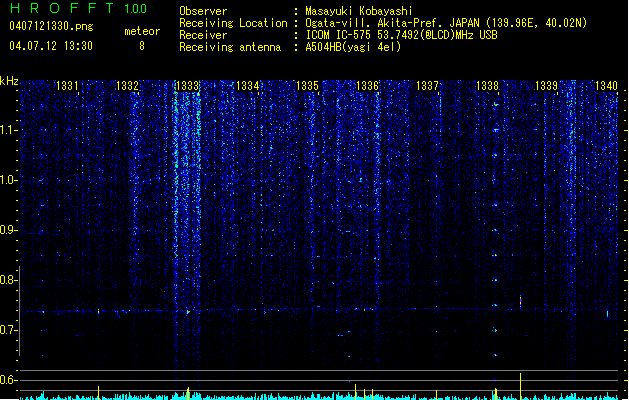This screenshot has width=629, height=400.
Task: Click the tall yellow meteor spike after 1338
Action: click(x=521, y=386)
